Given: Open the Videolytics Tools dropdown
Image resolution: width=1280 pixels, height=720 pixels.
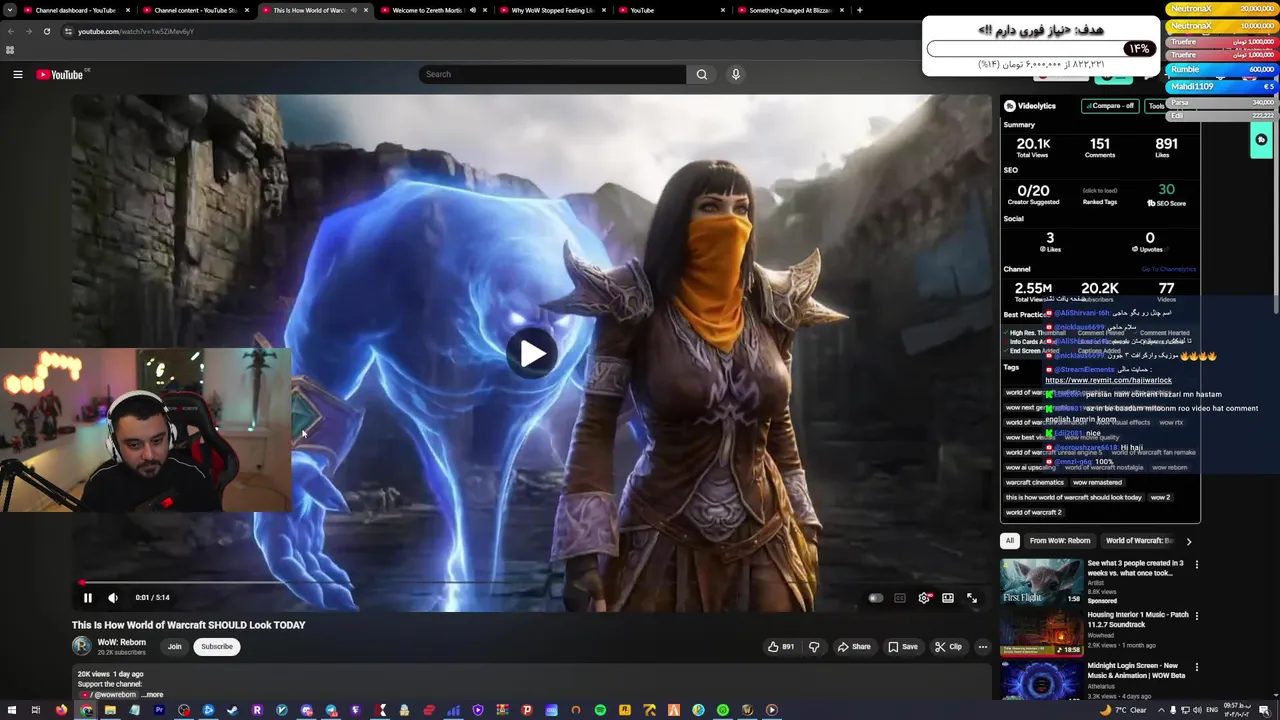Looking at the screenshot, I should click(1156, 106).
